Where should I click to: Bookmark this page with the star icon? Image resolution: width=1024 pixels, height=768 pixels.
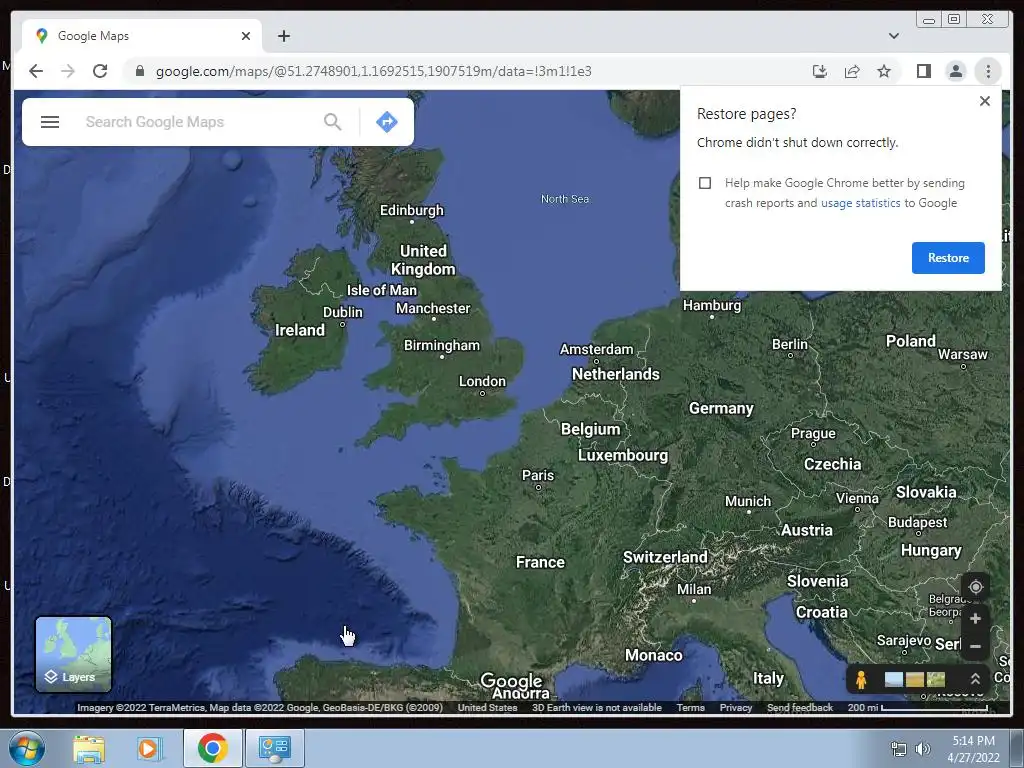pyautogui.click(x=884, y=71)
